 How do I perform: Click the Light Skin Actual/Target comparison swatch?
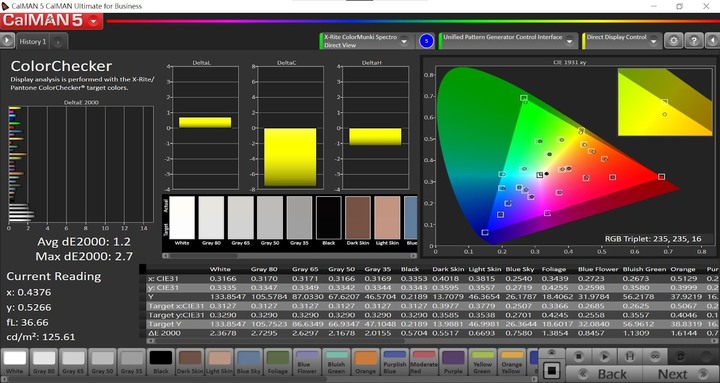click(387, 218)
